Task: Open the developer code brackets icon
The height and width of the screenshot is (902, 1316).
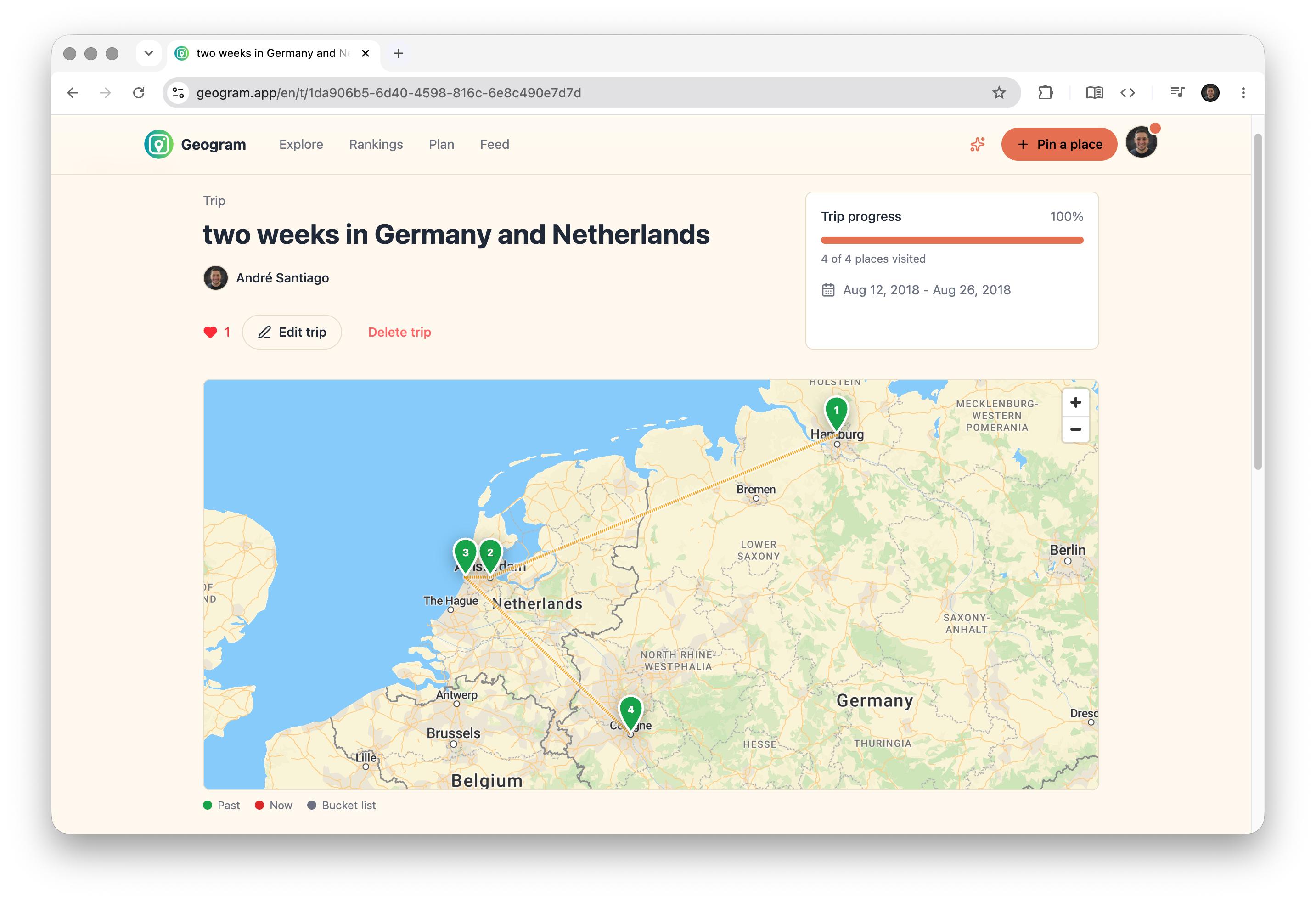Action: 1127,93
